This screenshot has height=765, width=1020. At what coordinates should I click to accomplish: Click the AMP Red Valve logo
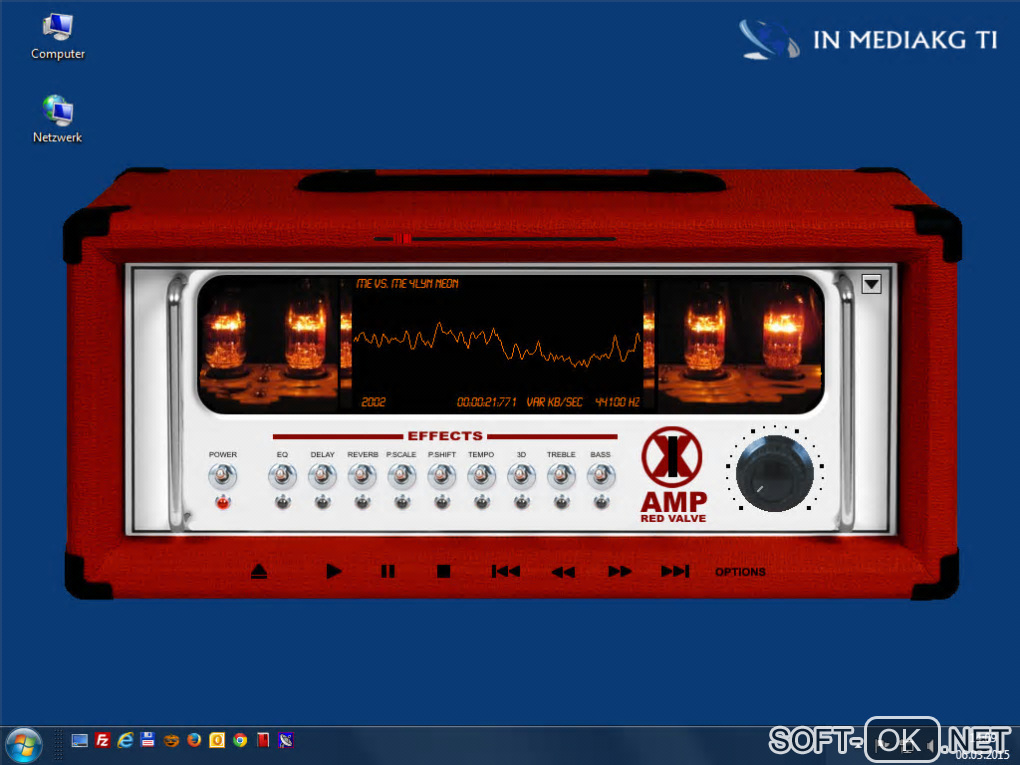coord(673,475)
